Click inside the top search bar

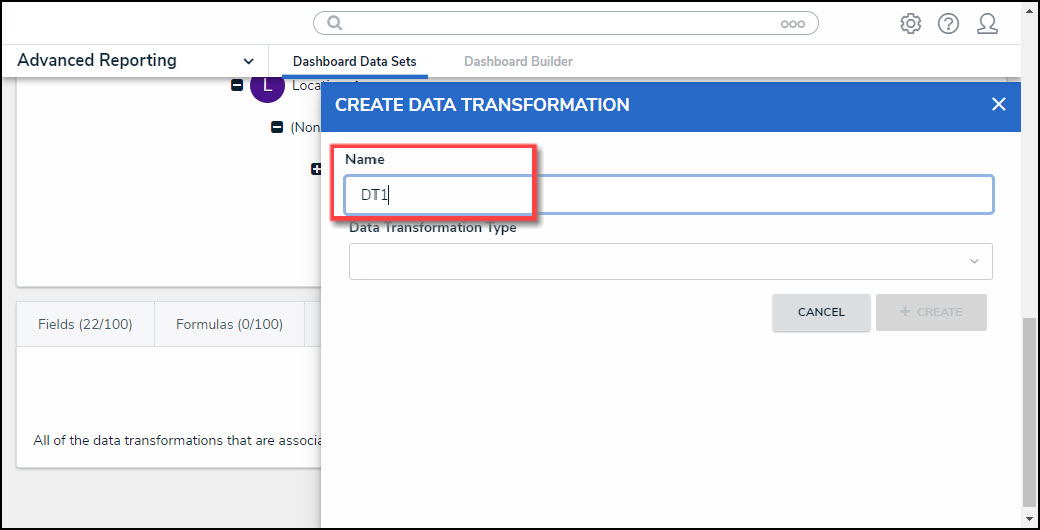click(560, 23)
